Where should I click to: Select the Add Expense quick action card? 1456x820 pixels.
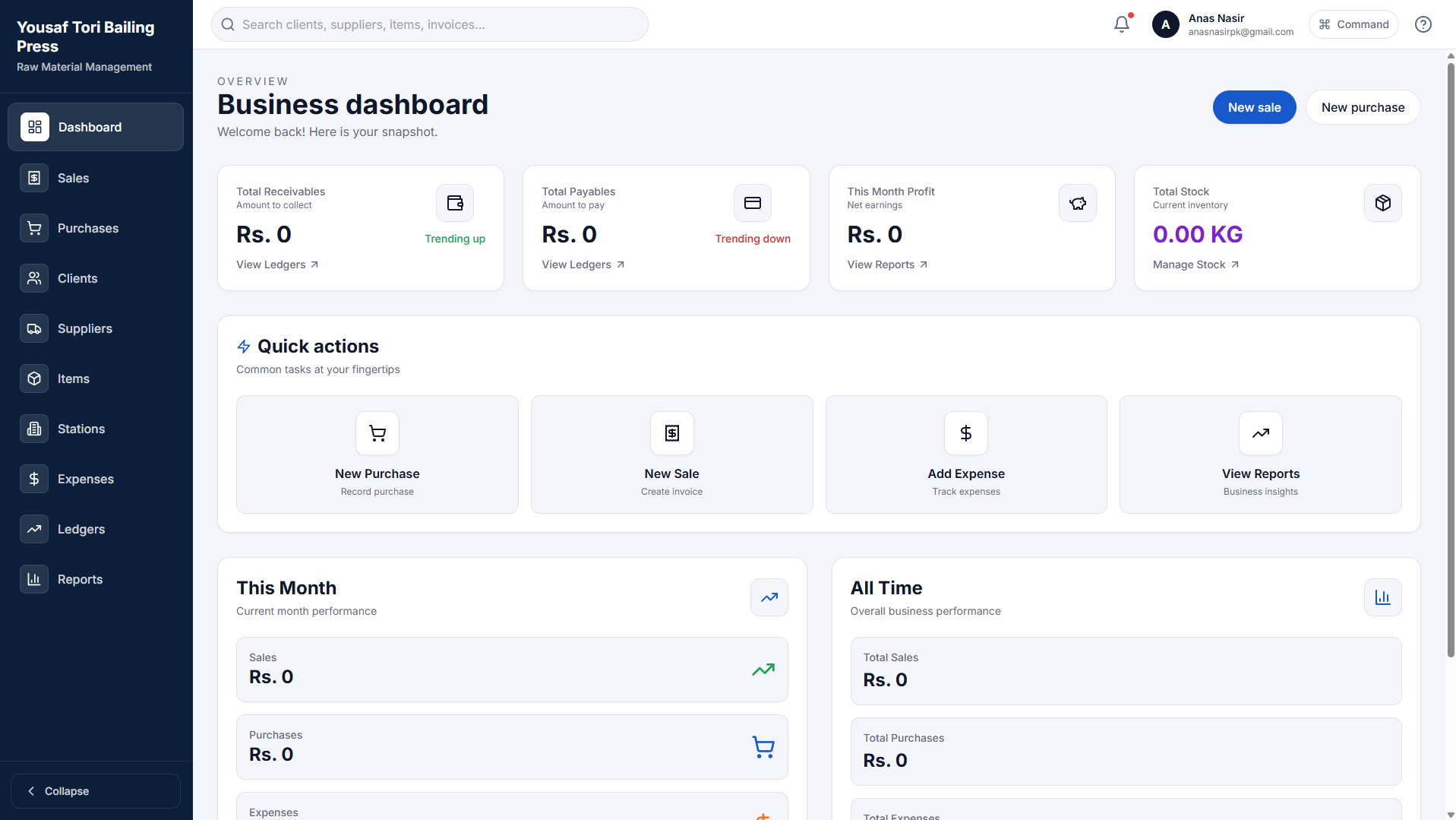(965, 454)
